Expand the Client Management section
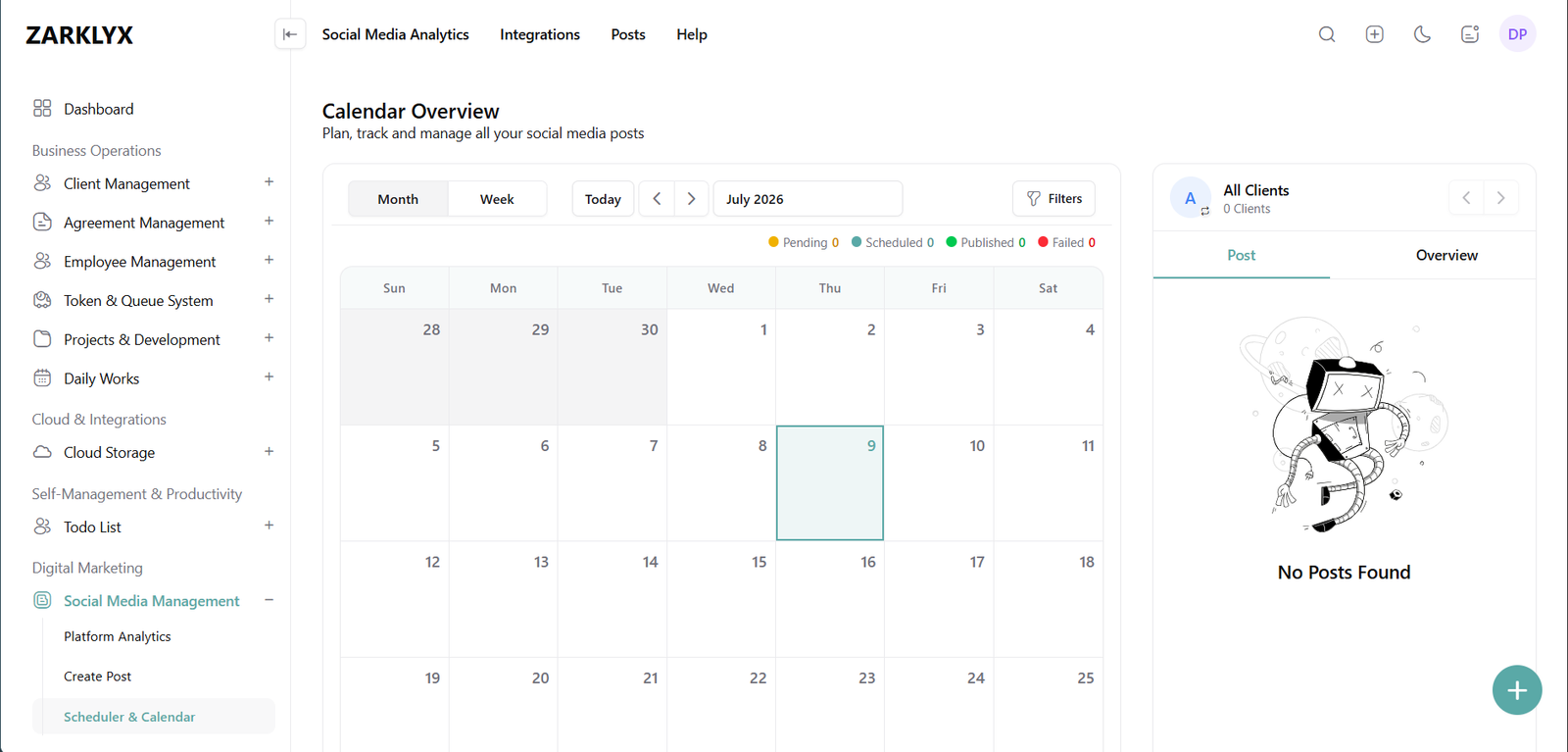This screenshot has height=752, width=1568. (x=269, y=182)
